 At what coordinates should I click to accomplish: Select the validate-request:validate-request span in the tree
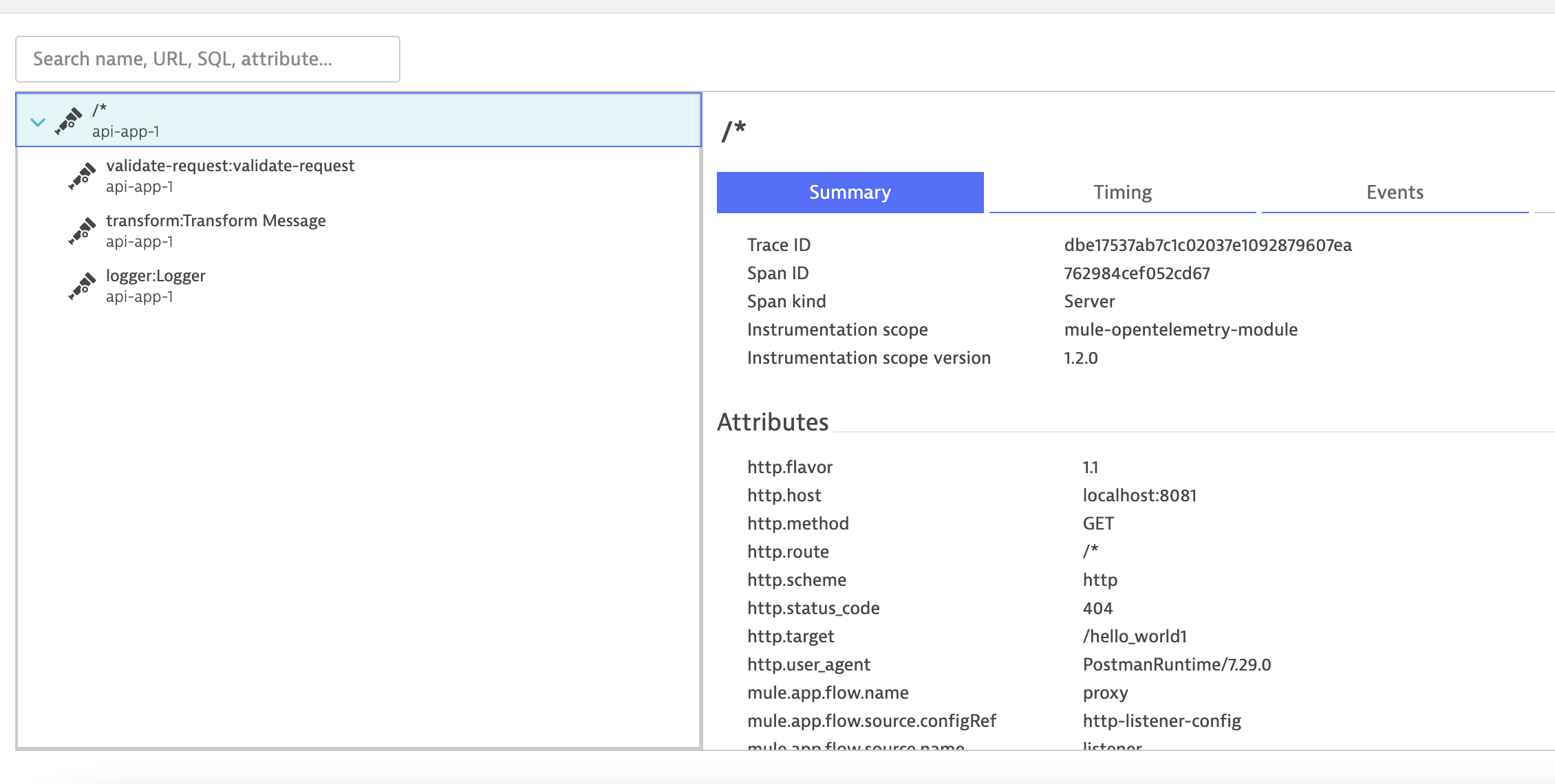tap(230, 175)
